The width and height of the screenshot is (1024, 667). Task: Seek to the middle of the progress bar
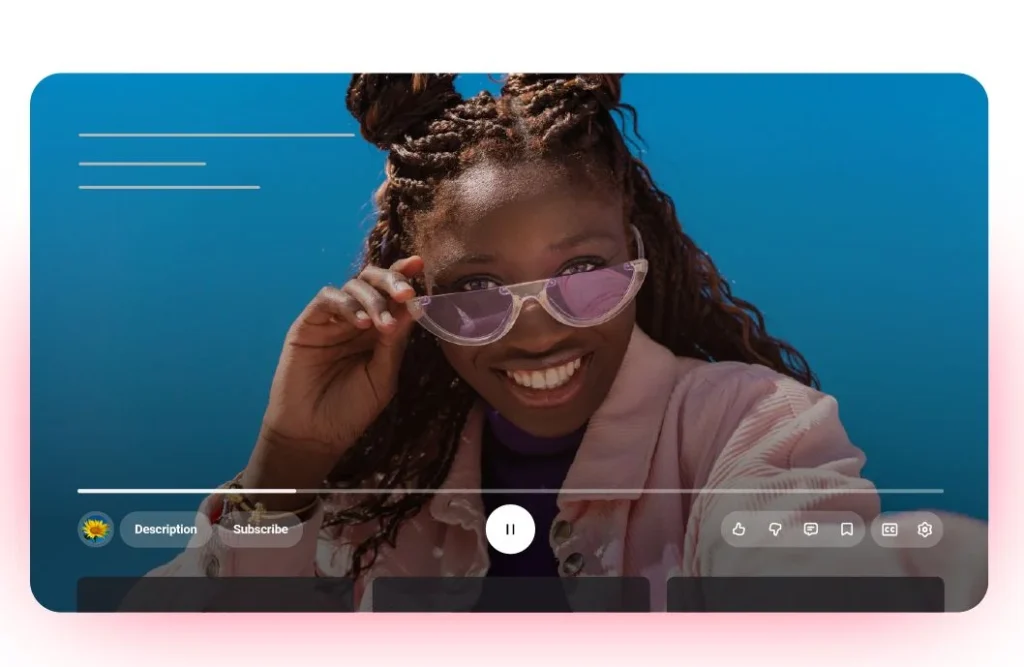click(510, 491)
